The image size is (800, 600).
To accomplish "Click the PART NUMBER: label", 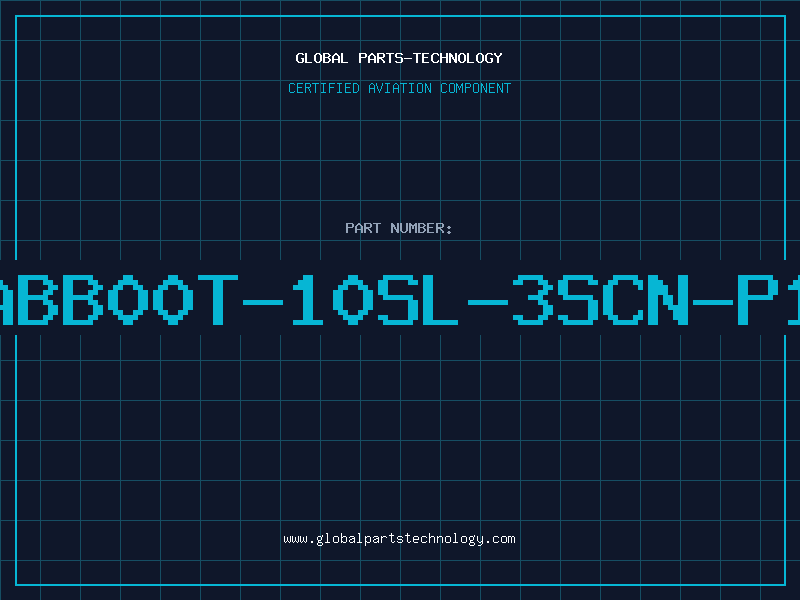I will [399, 228].
